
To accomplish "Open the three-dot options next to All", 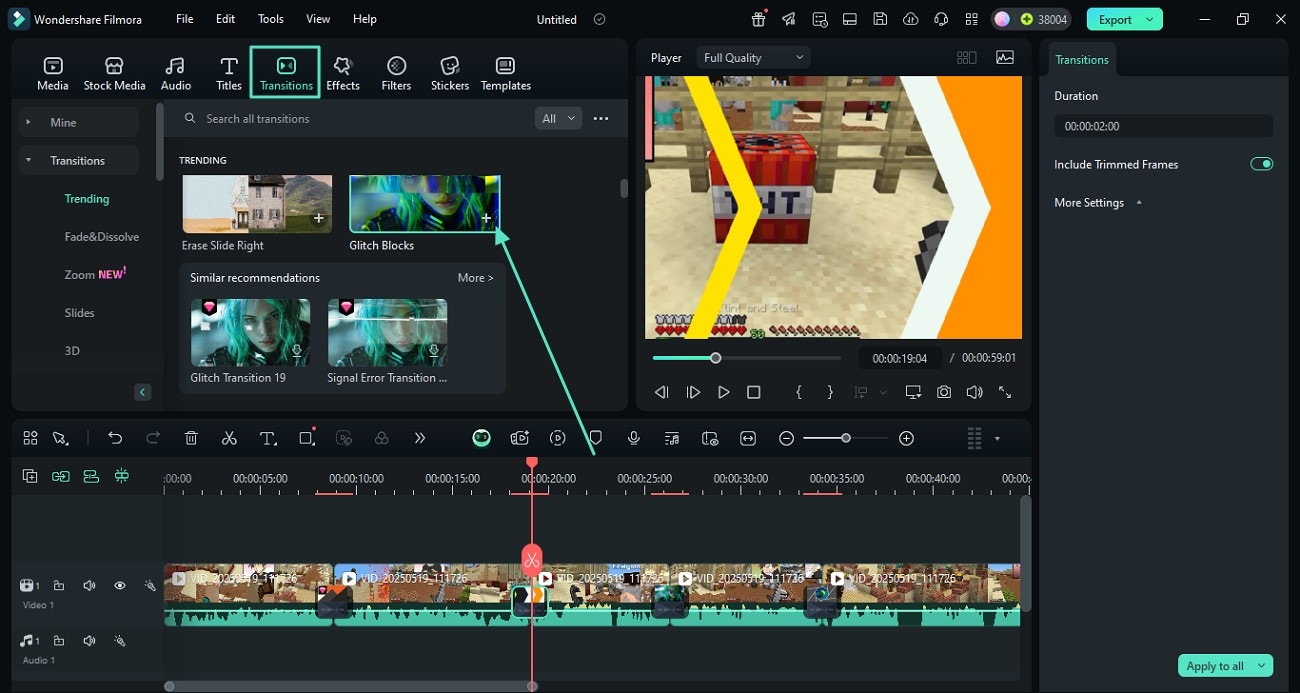I will click(601, 118).
